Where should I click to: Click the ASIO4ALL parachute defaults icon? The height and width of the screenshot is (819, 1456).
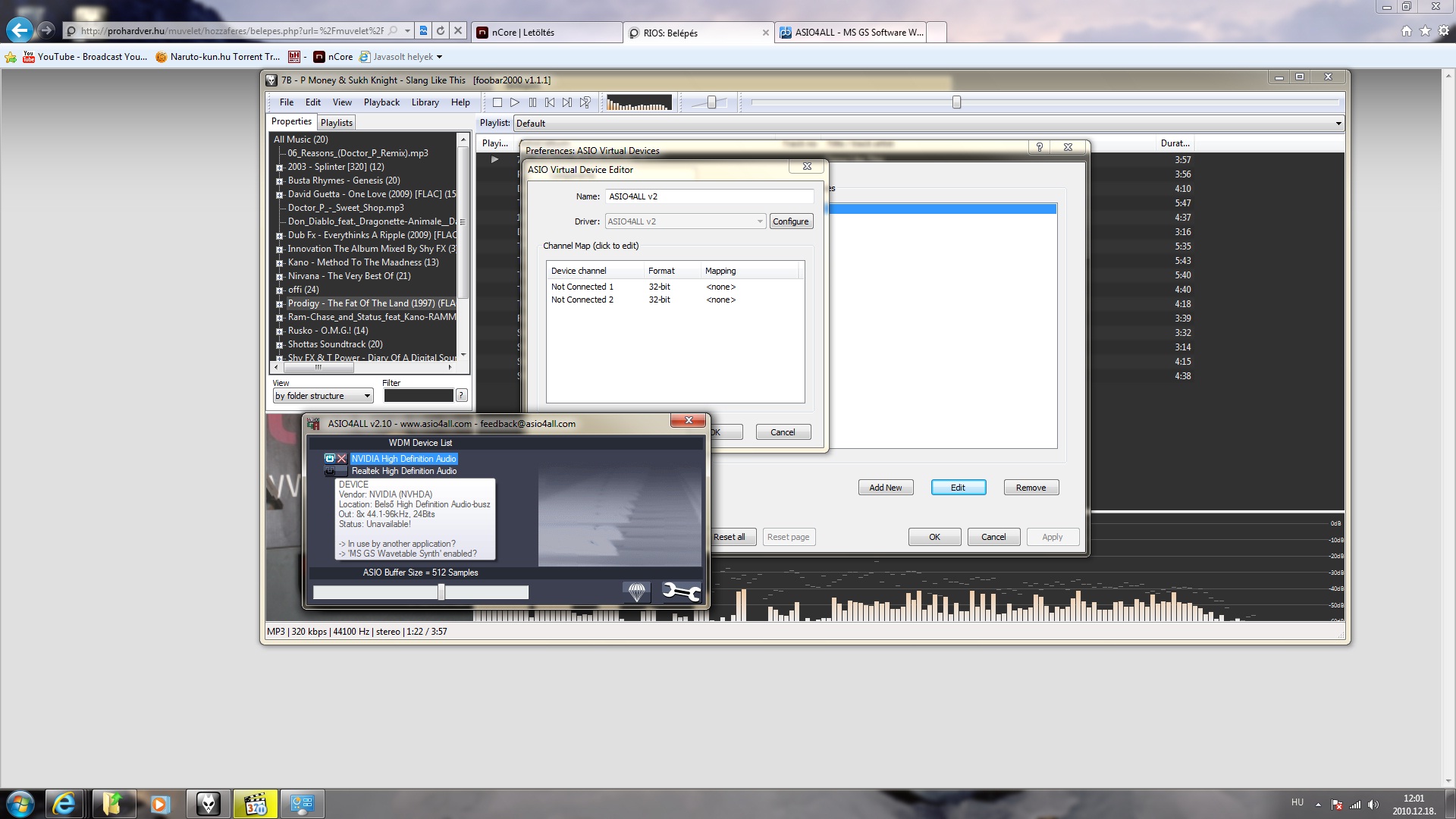[x=636, y=591]
